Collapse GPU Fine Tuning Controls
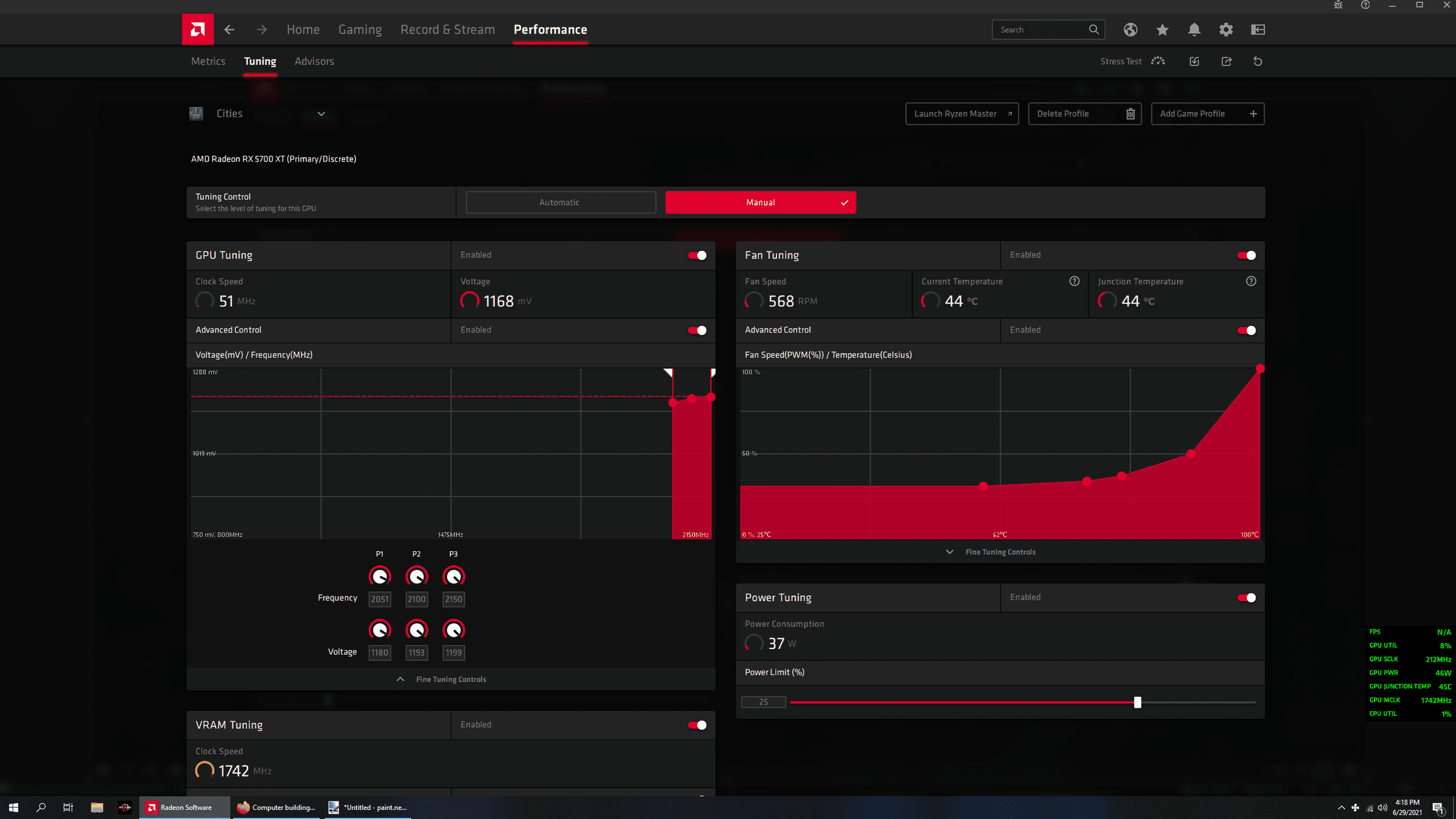 [x=451, y=679]
